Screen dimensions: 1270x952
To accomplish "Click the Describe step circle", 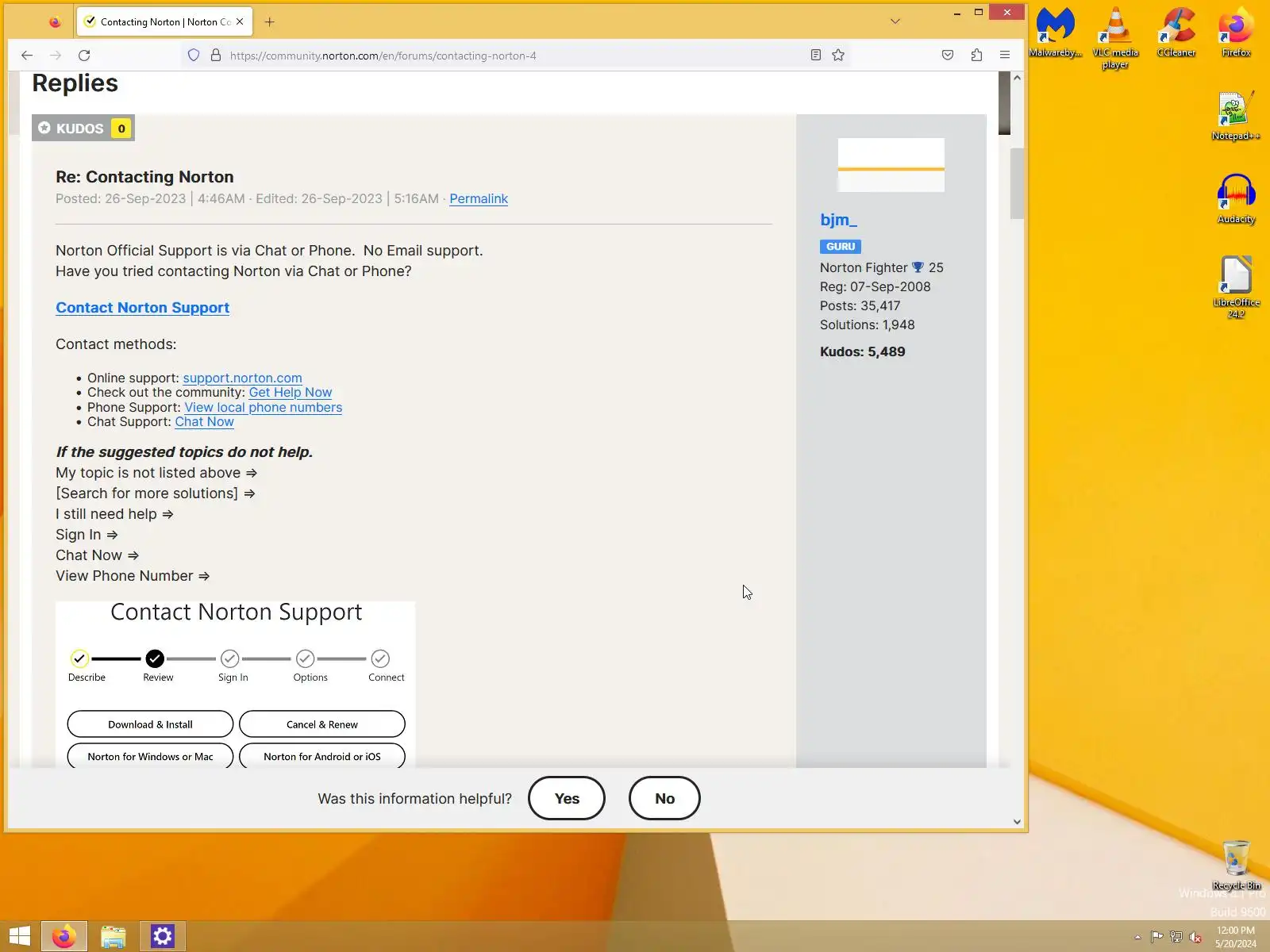I will coord(79,658).
